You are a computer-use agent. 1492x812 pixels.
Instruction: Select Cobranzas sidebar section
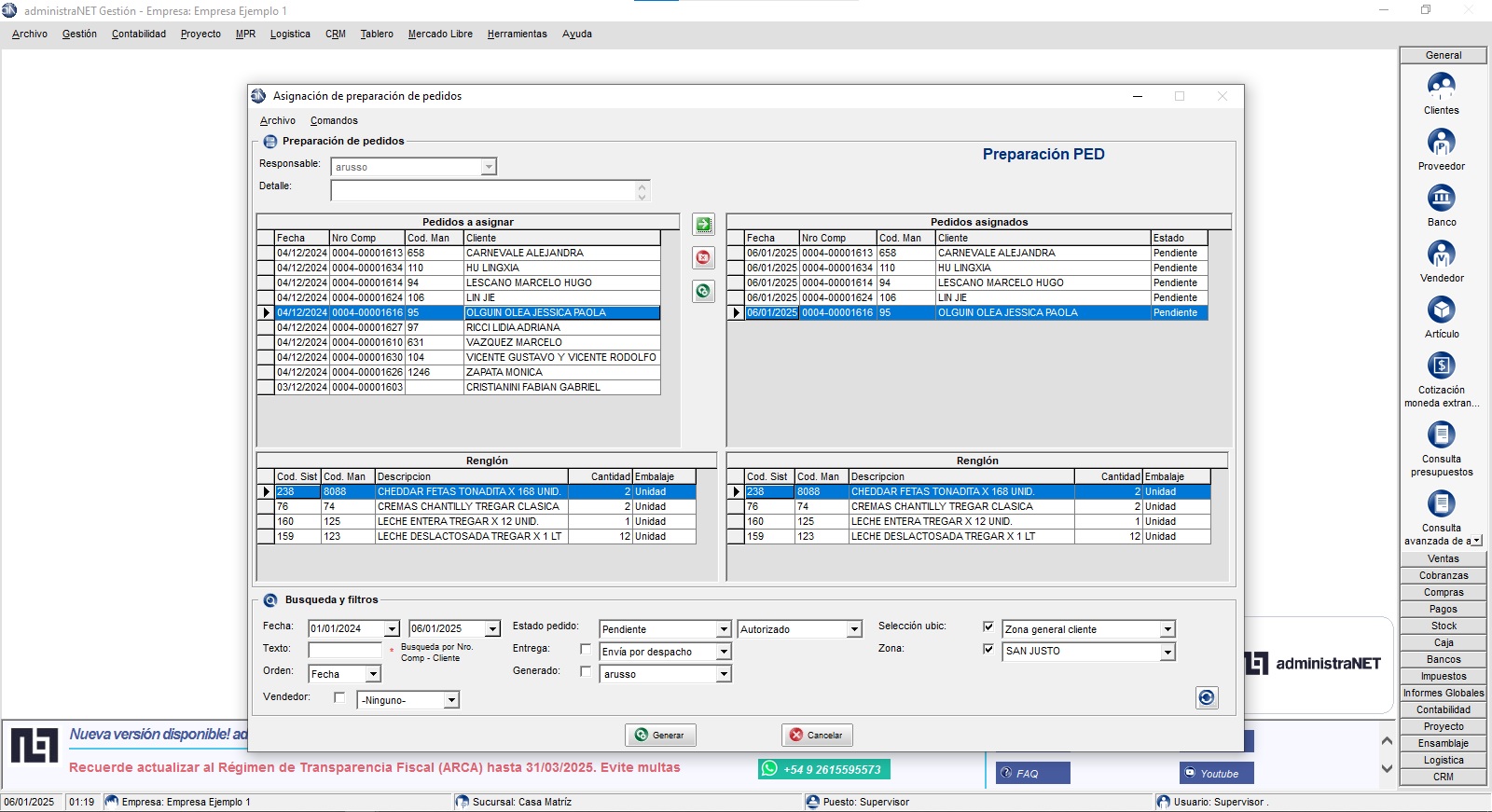click(1444, 576)
